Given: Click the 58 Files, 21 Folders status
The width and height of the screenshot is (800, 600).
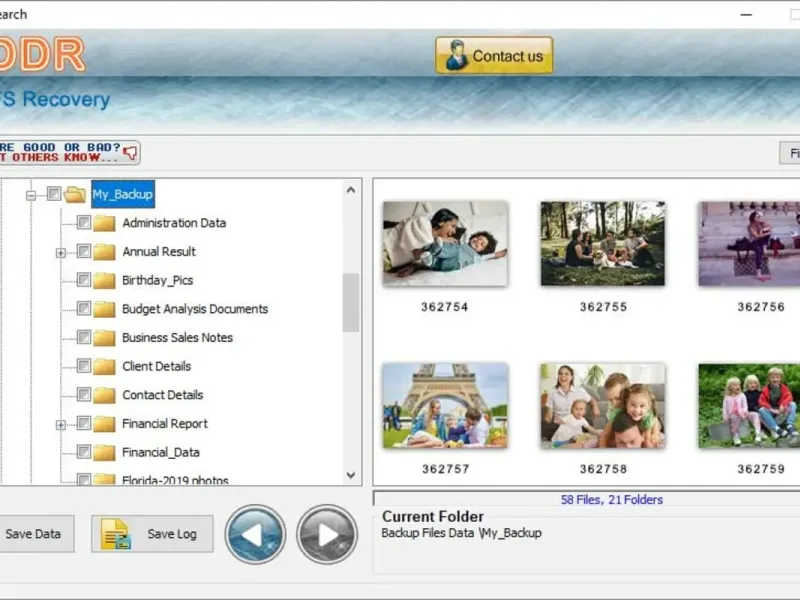Looking at the screenshot, I should click(x=611, y=499).
